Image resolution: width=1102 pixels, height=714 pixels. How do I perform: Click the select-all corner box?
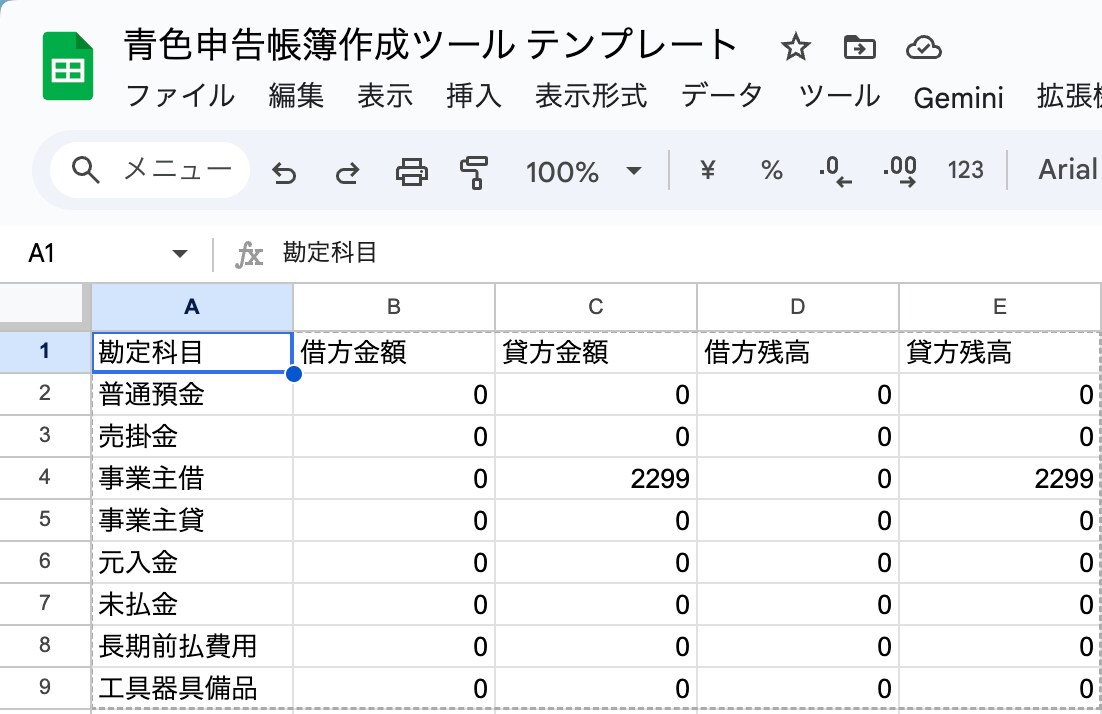42,306
